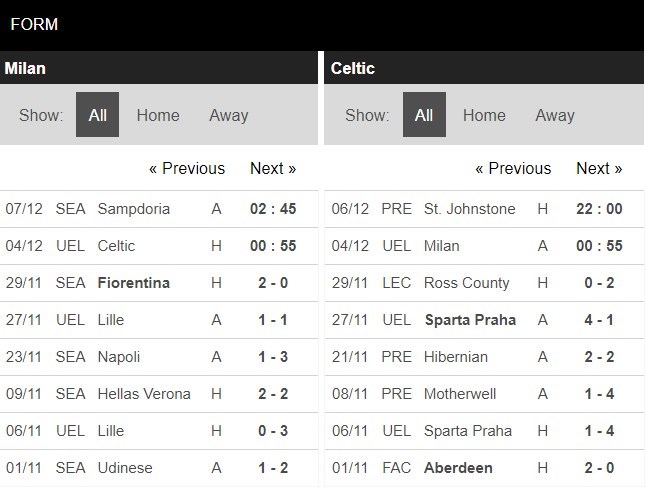Go to Celtic's previous matches page
Viewport: 646px width, 494px height.
point(513,168)
